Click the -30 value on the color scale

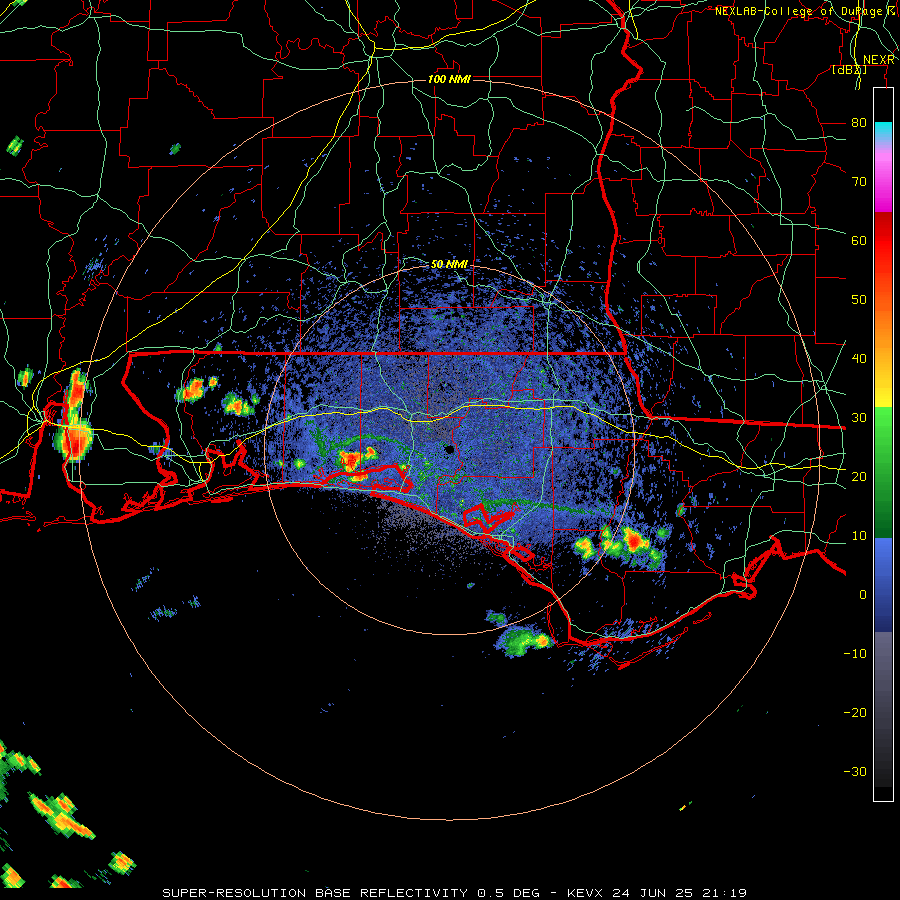[x=855, y=771]
